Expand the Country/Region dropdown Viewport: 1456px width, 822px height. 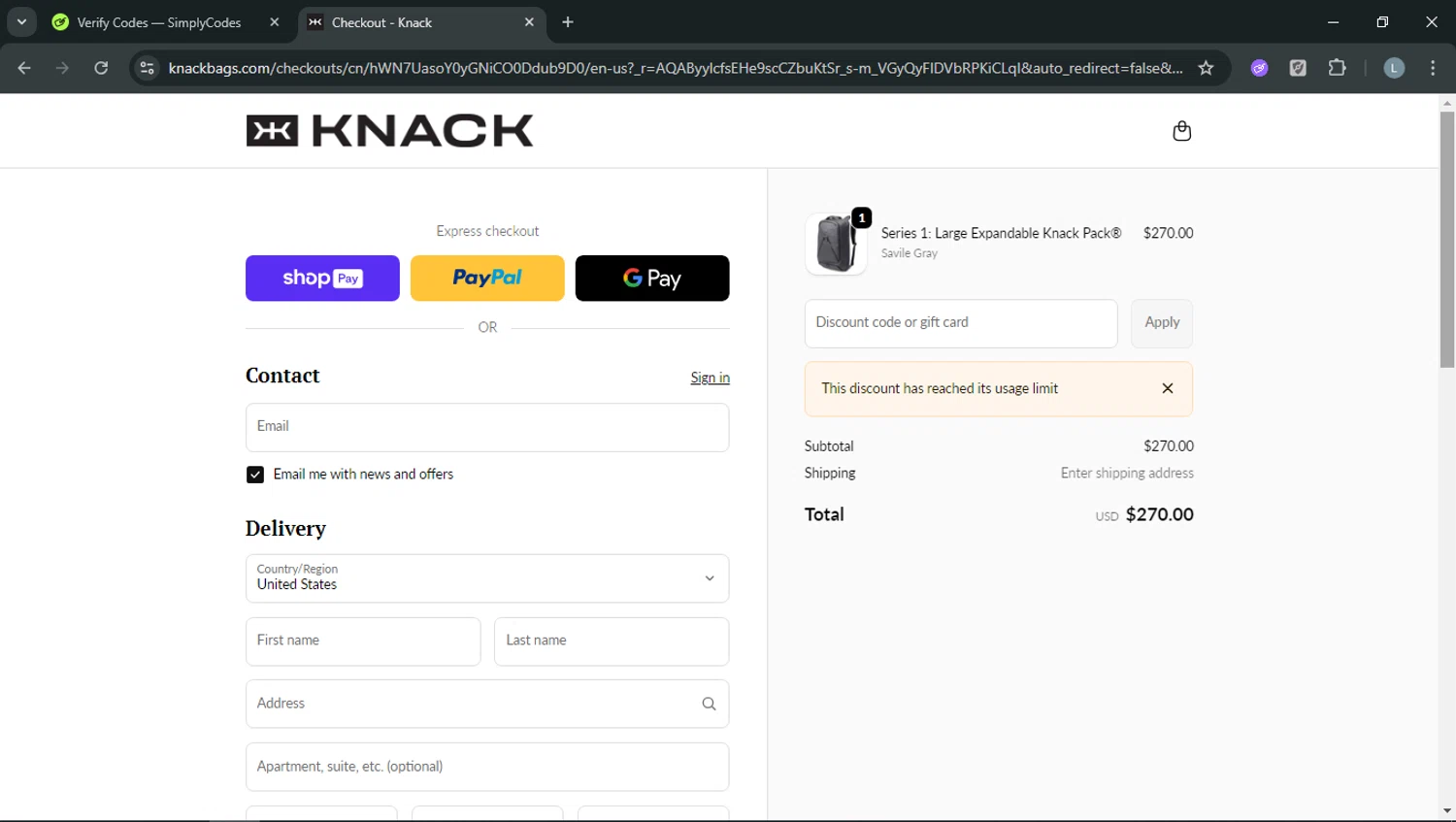tap(487, 578)
